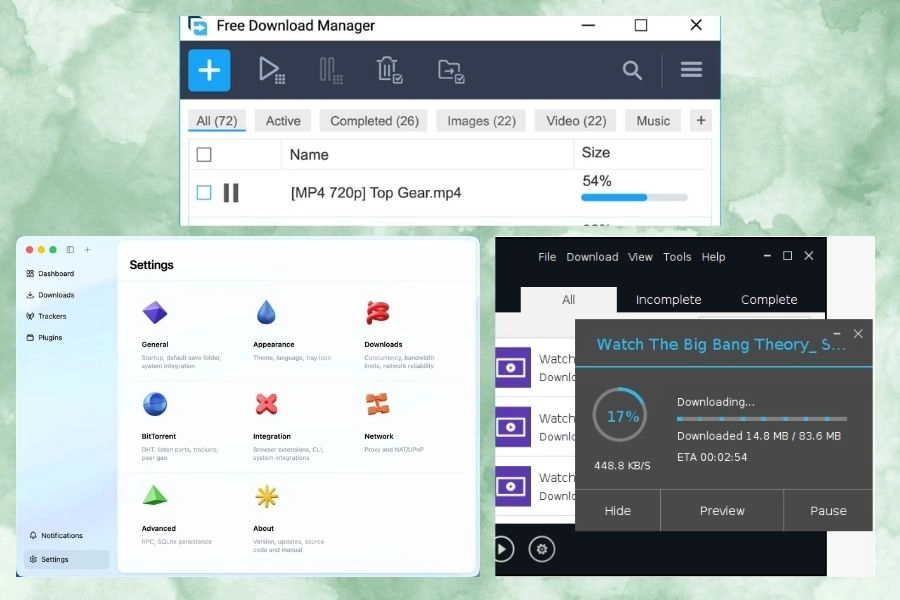Click the plus icon beside the sidebar toggle
The width and height of the screenshot is (900, 600).
click(x=87, y=250)
